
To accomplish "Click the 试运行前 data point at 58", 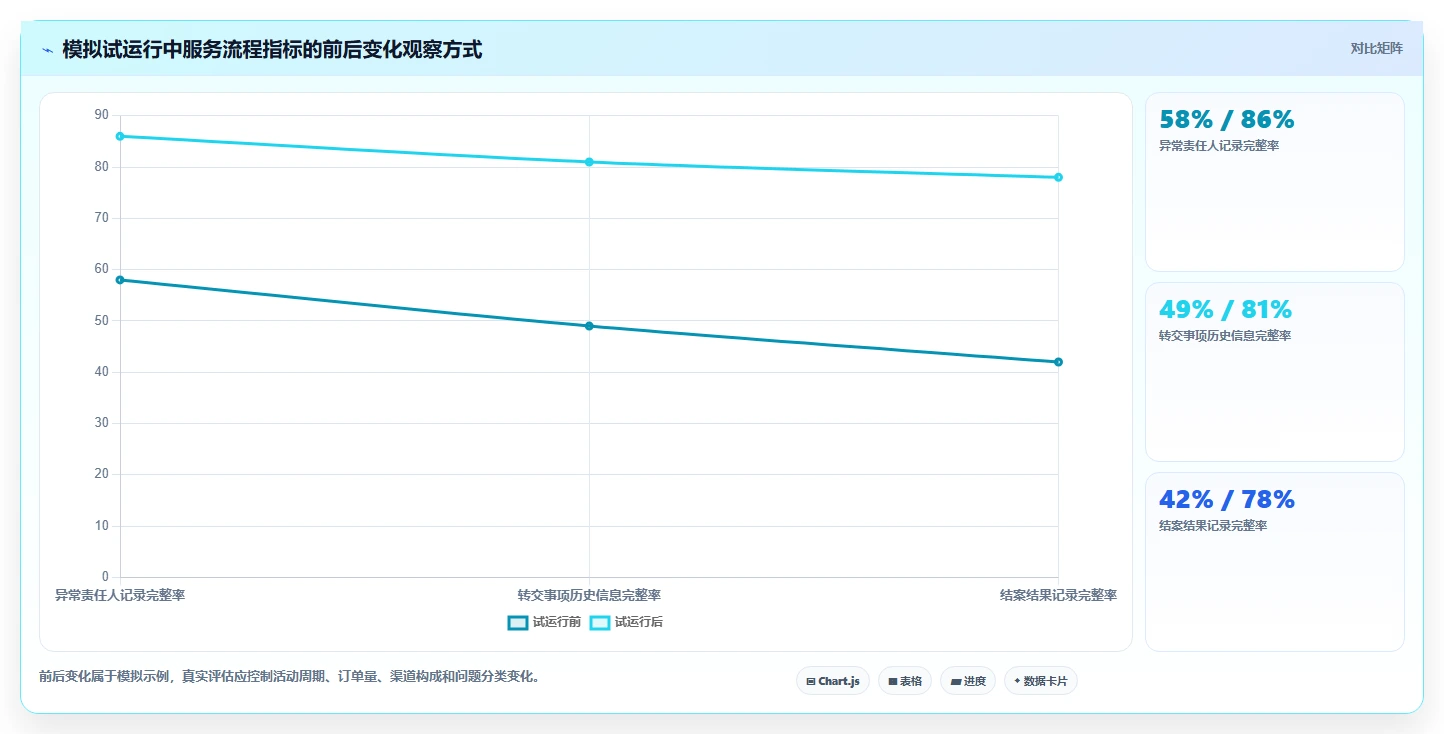I will [120, 280].
